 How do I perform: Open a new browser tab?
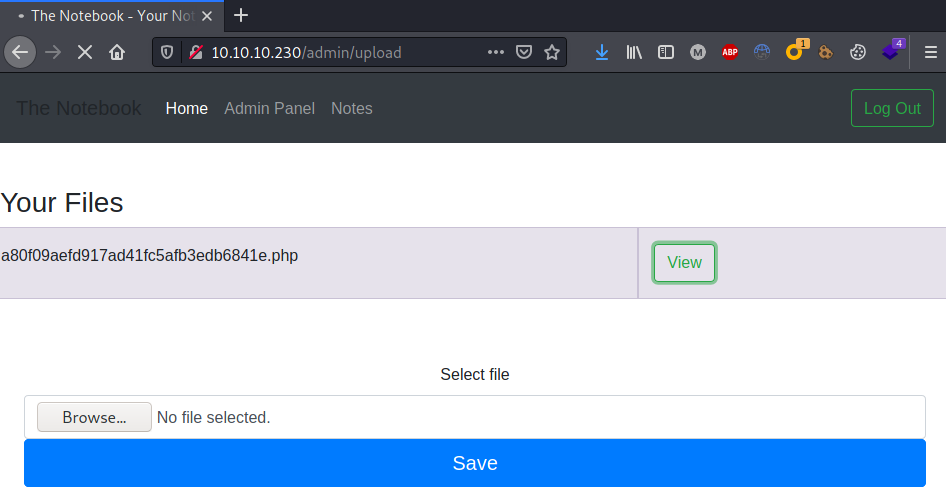click(x=241, y=15)
